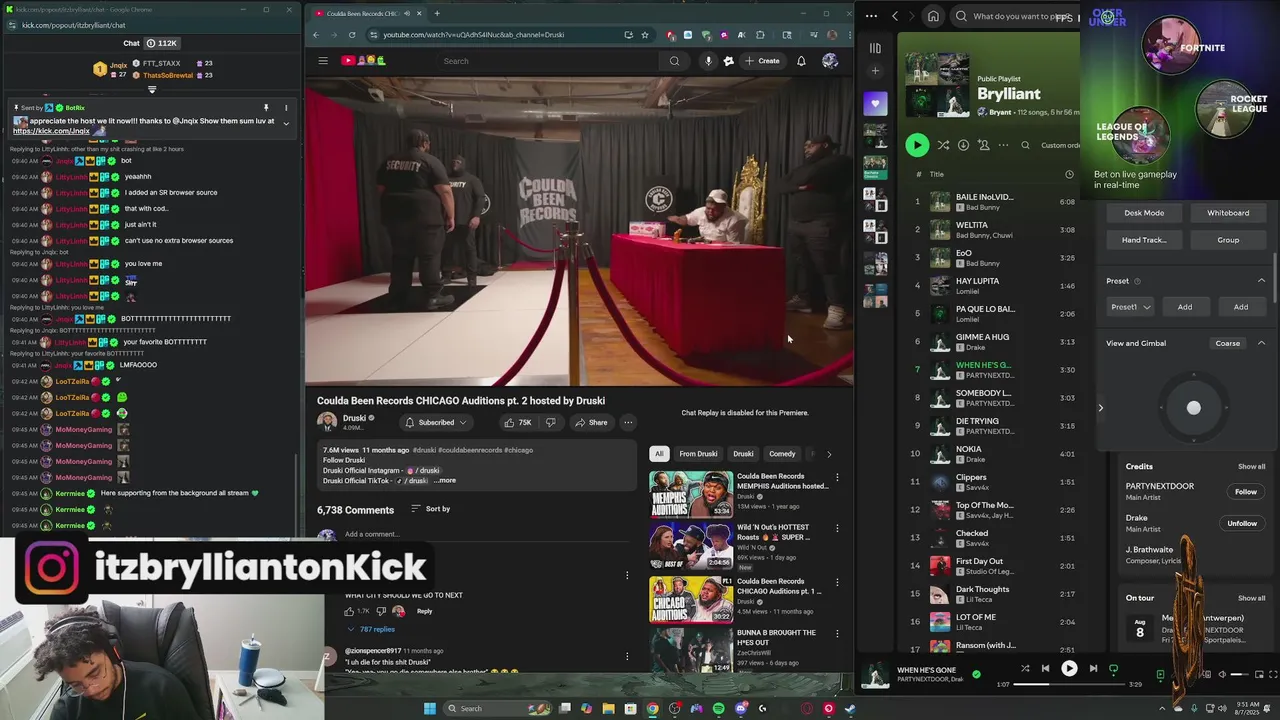This screenshot has width=1280, height=720.
Task: Skip to next track in Spotify
Action: (x=1093, y=668)
